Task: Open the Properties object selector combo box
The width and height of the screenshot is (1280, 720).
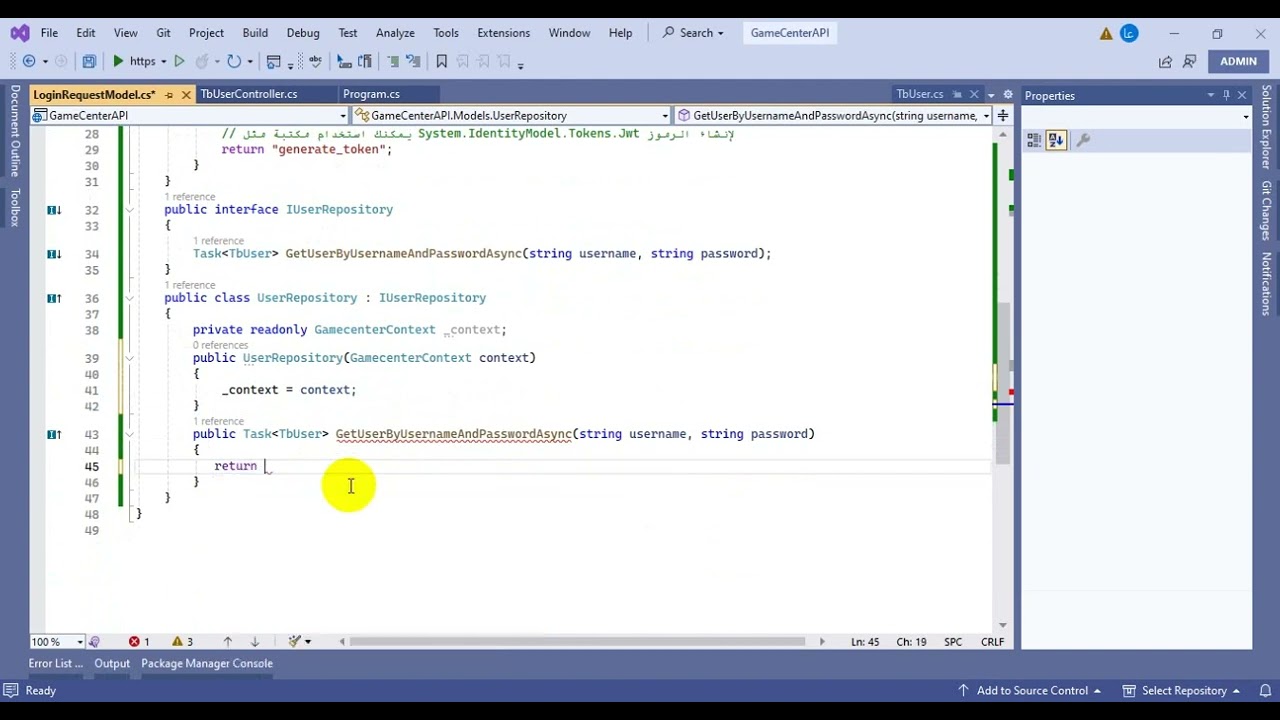Action: (x=1137, y=117)
